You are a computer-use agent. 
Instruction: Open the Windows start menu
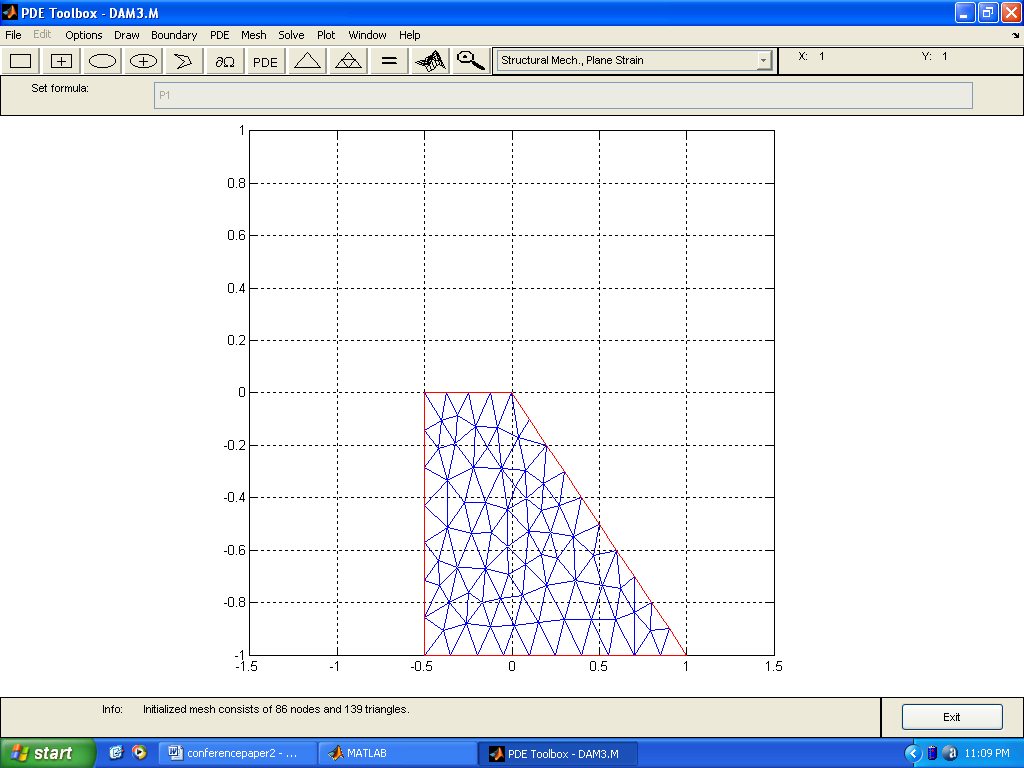pos(47,753)
